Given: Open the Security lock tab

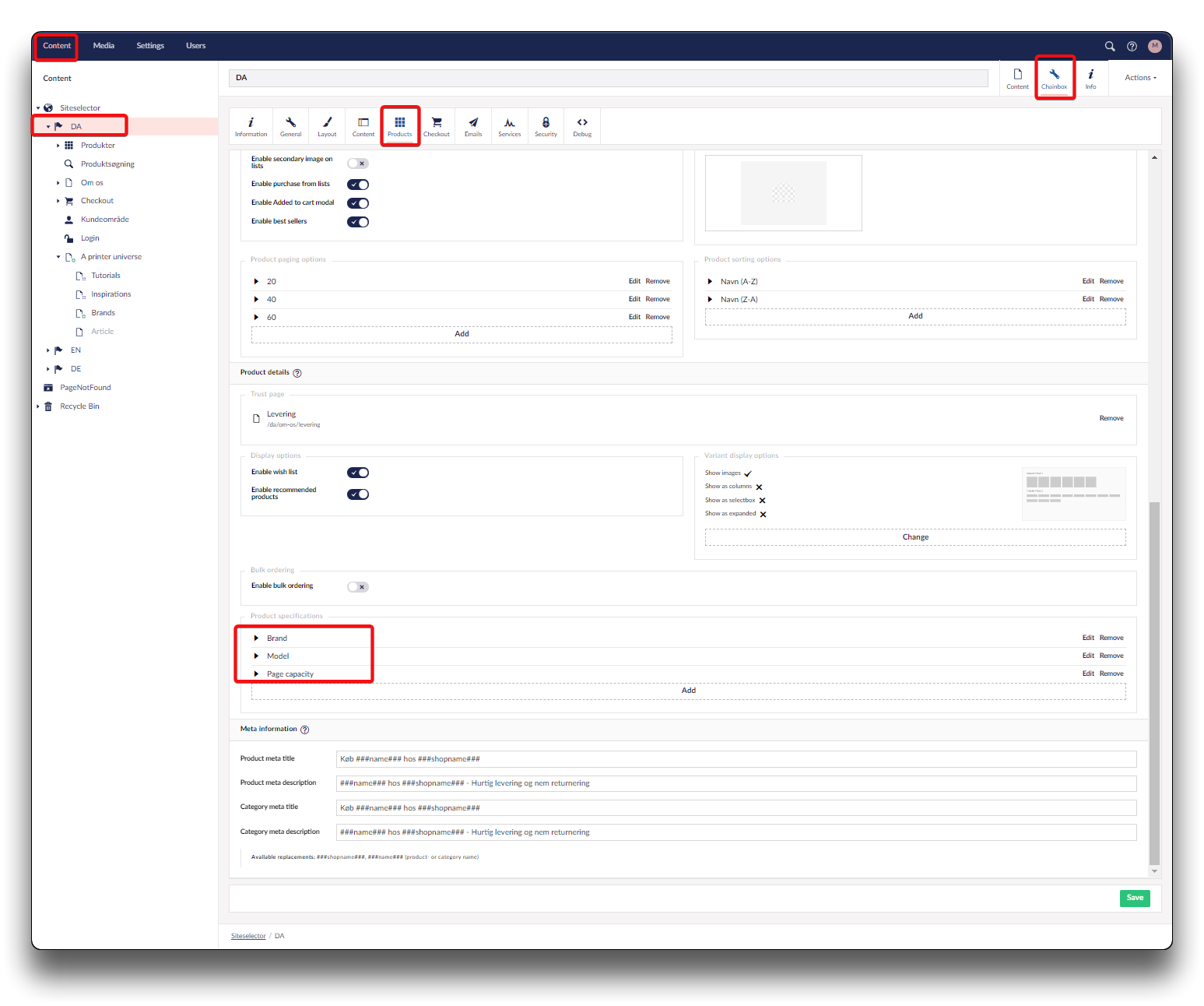Looking at the screenshot, I should pyautogui.click(x=546, y=126).
